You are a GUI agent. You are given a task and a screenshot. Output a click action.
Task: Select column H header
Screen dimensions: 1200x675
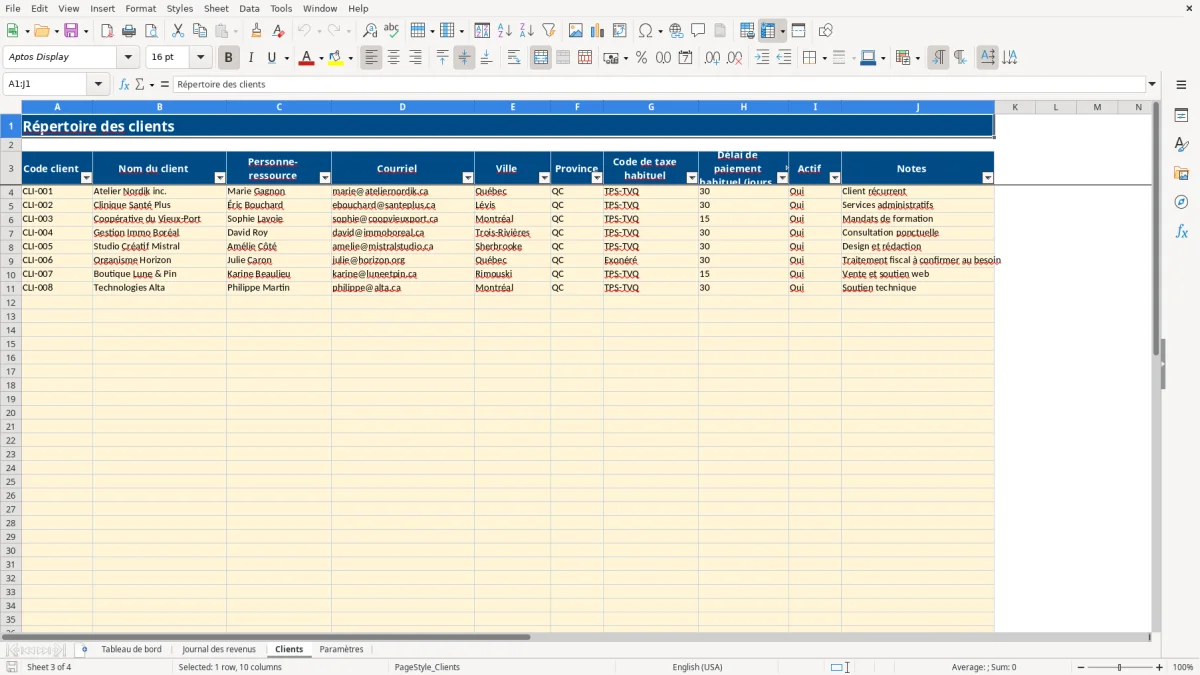743,107
